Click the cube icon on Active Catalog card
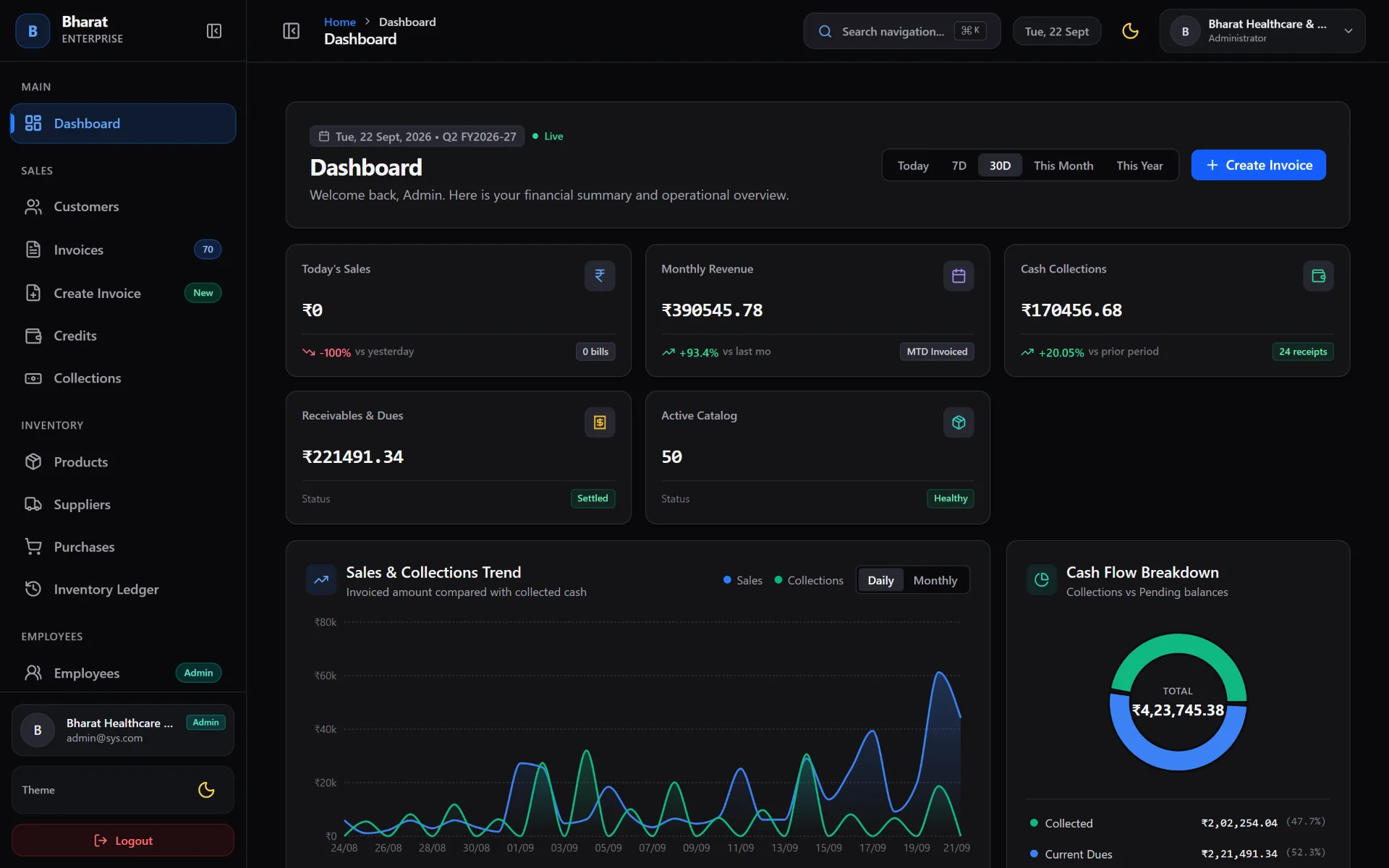Viewport: 1389px width, 868px height. [x=959, y=422]
